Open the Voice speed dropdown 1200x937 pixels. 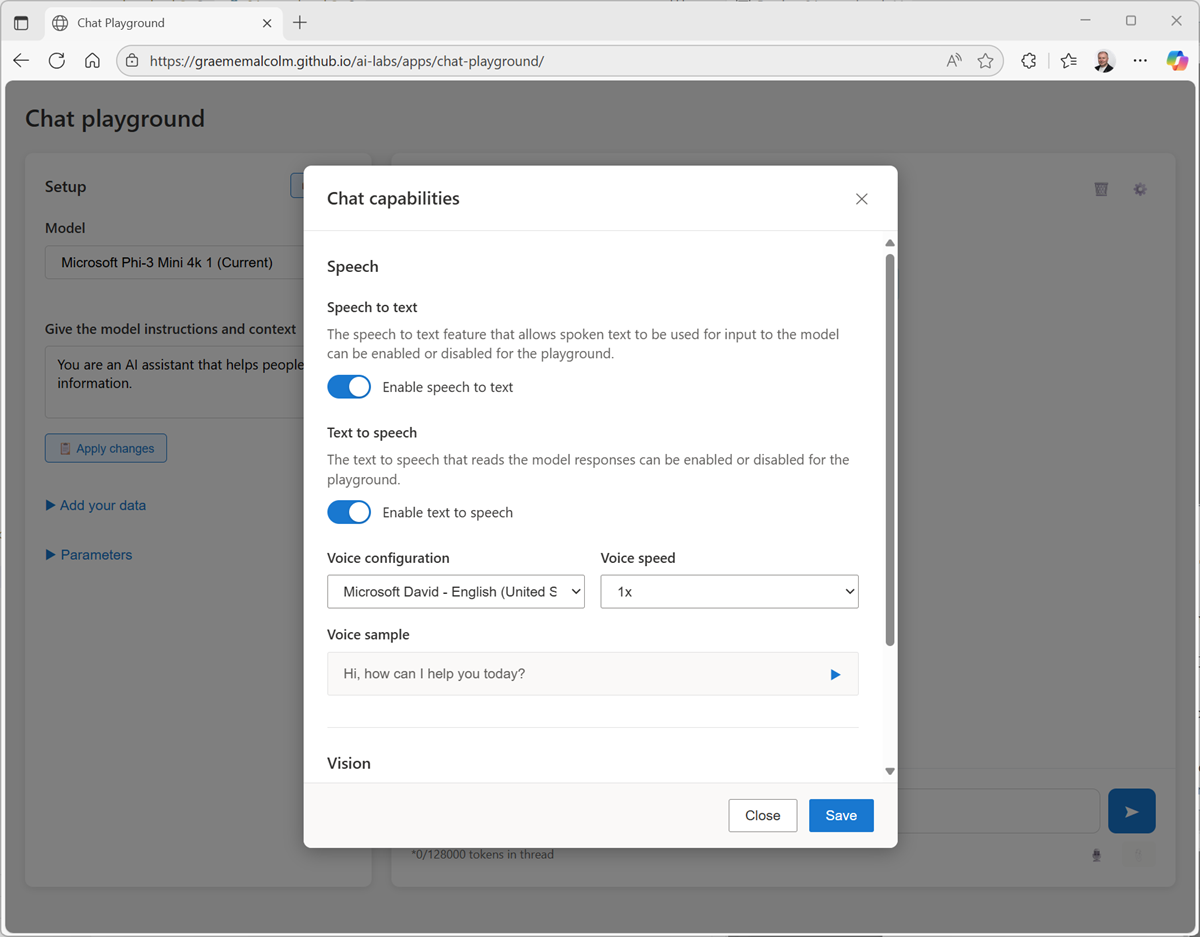point(729,592)
